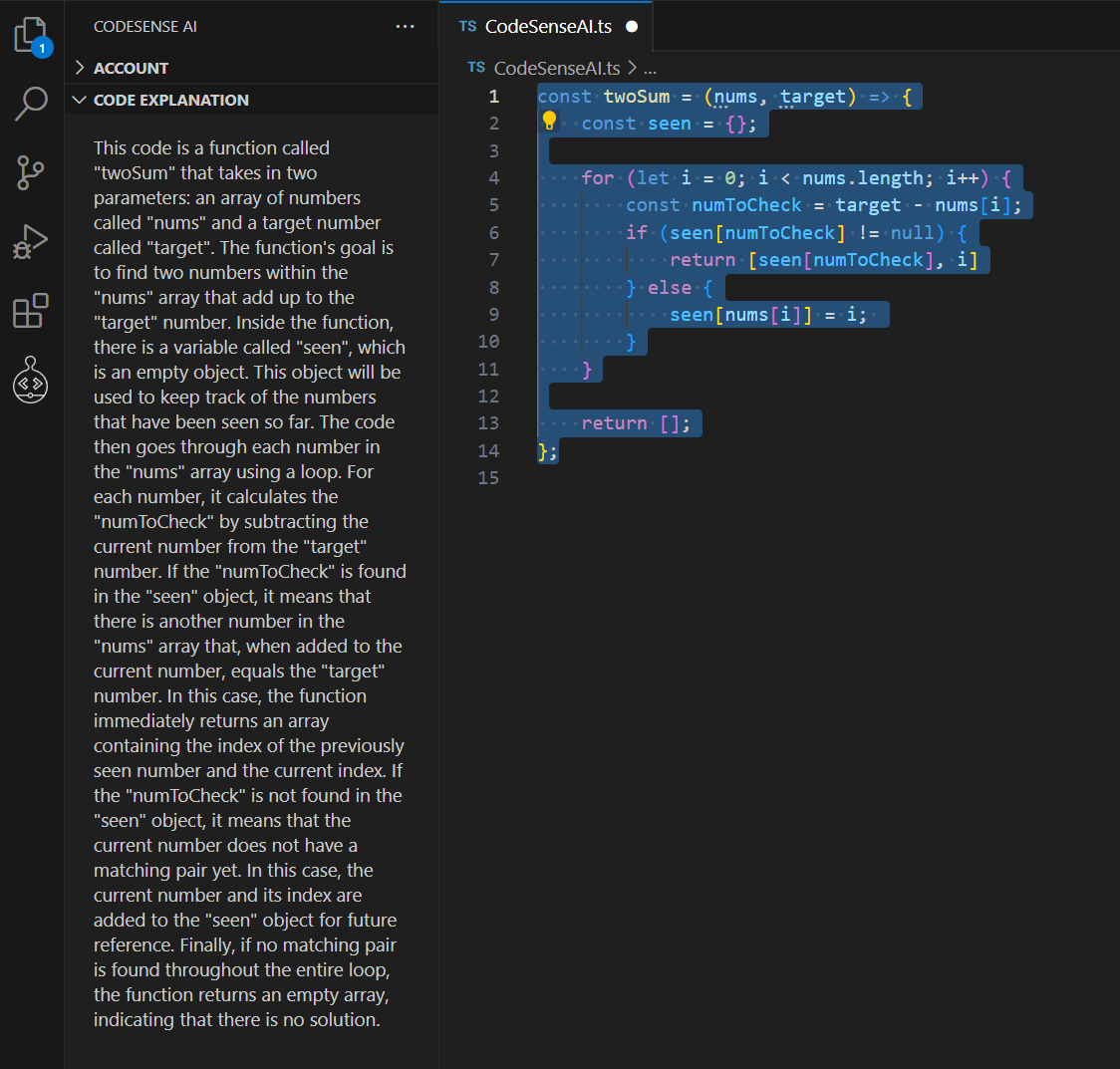Click line number 15 in the gutter
1120x1069 pixels.
488,478
